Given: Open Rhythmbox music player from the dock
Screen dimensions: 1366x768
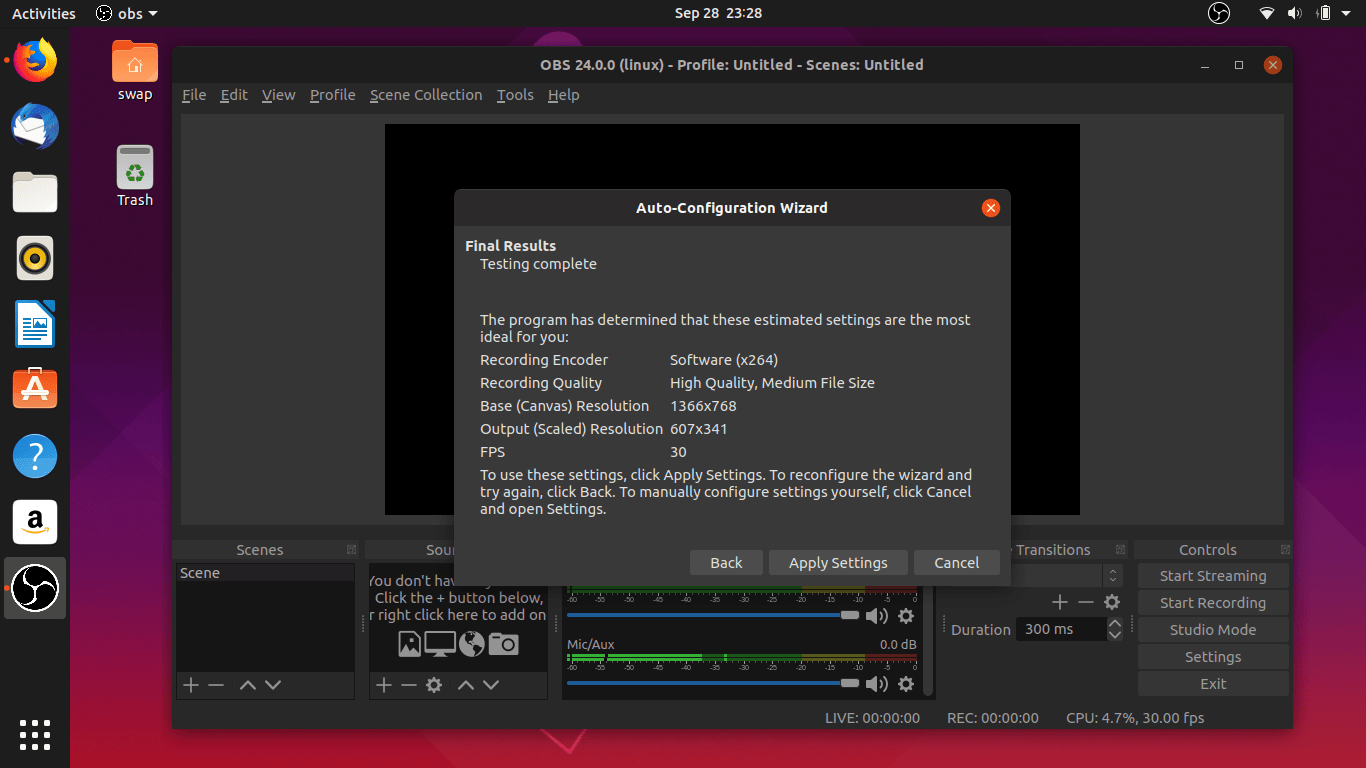Looking at the screenshot, I should [35, 258].
